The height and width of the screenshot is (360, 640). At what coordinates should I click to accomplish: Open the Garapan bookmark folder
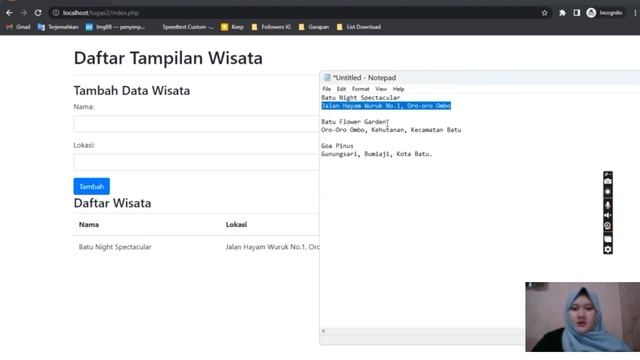[314, 27]
